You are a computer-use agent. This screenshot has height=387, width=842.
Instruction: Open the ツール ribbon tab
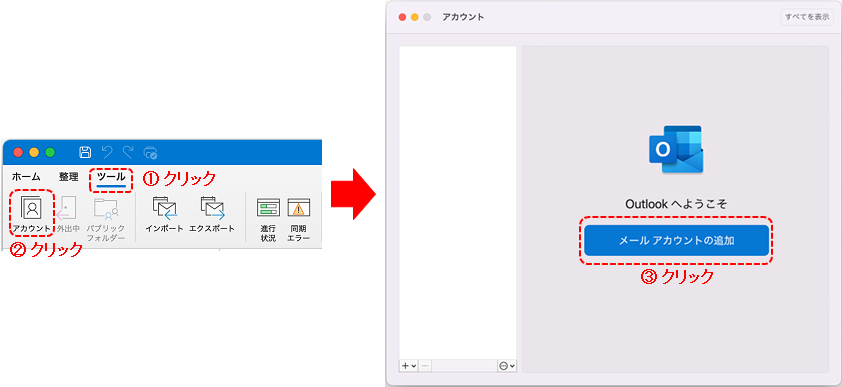tap(111, 177)
